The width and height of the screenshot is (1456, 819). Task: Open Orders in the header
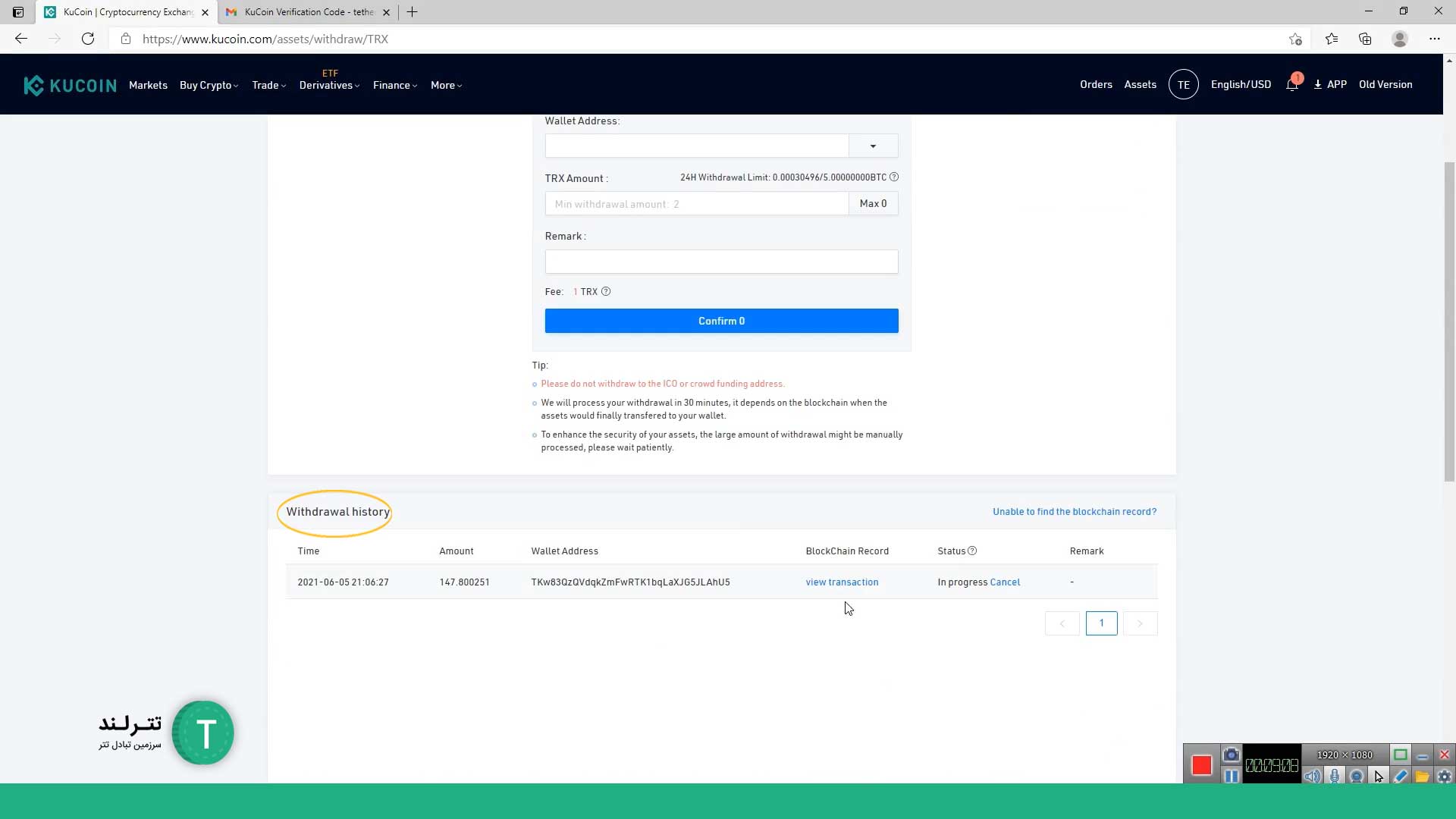(1096, 84)
